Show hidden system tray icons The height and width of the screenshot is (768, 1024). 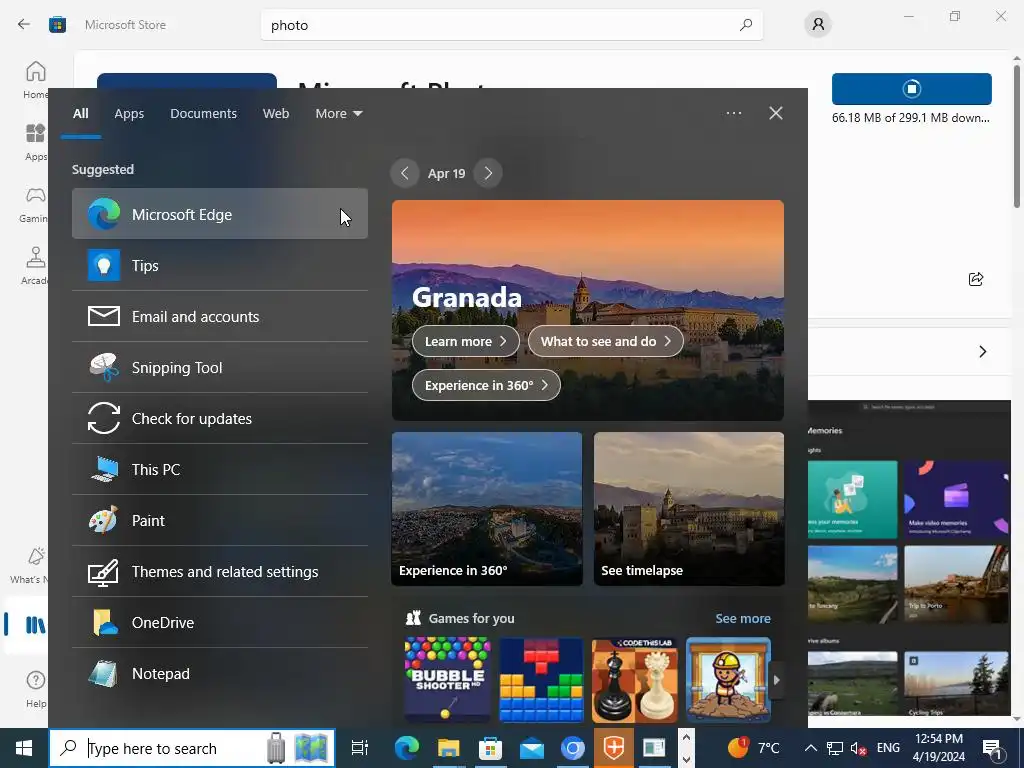pos(810,748)
